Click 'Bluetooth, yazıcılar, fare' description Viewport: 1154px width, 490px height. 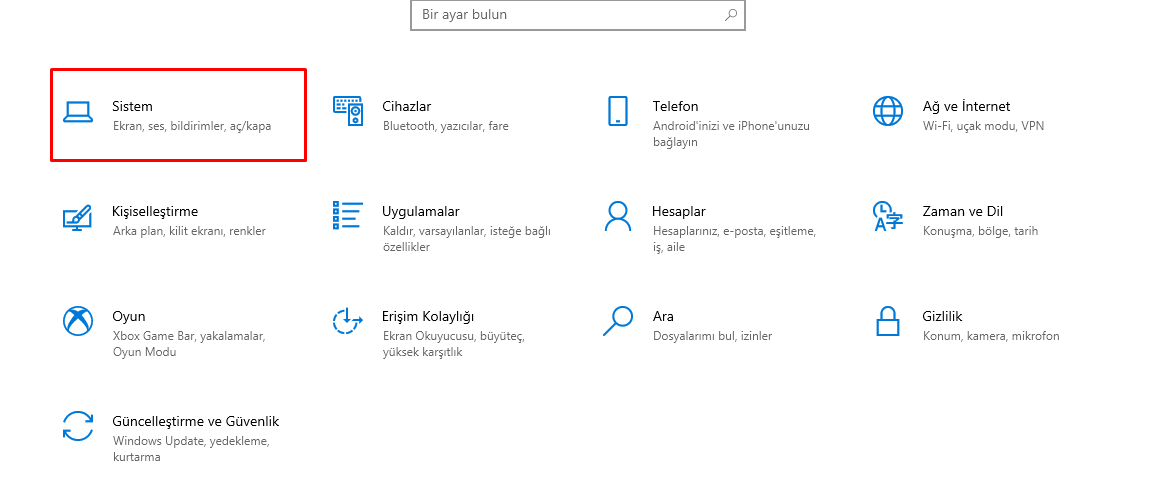(445, 126)
